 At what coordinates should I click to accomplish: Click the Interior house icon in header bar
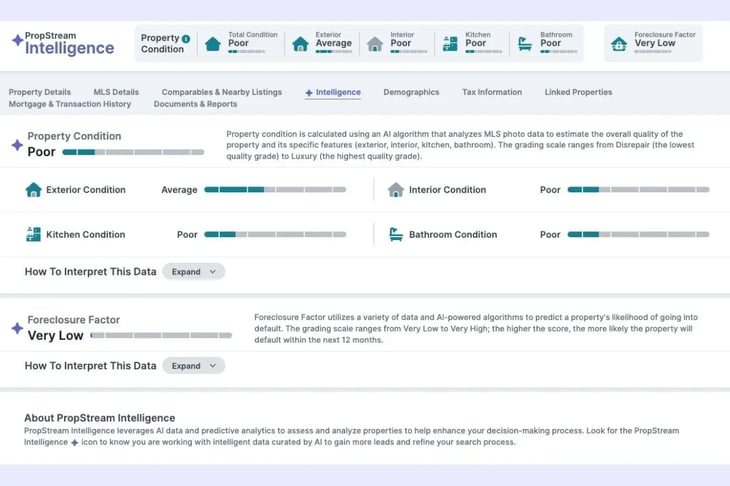375,44
